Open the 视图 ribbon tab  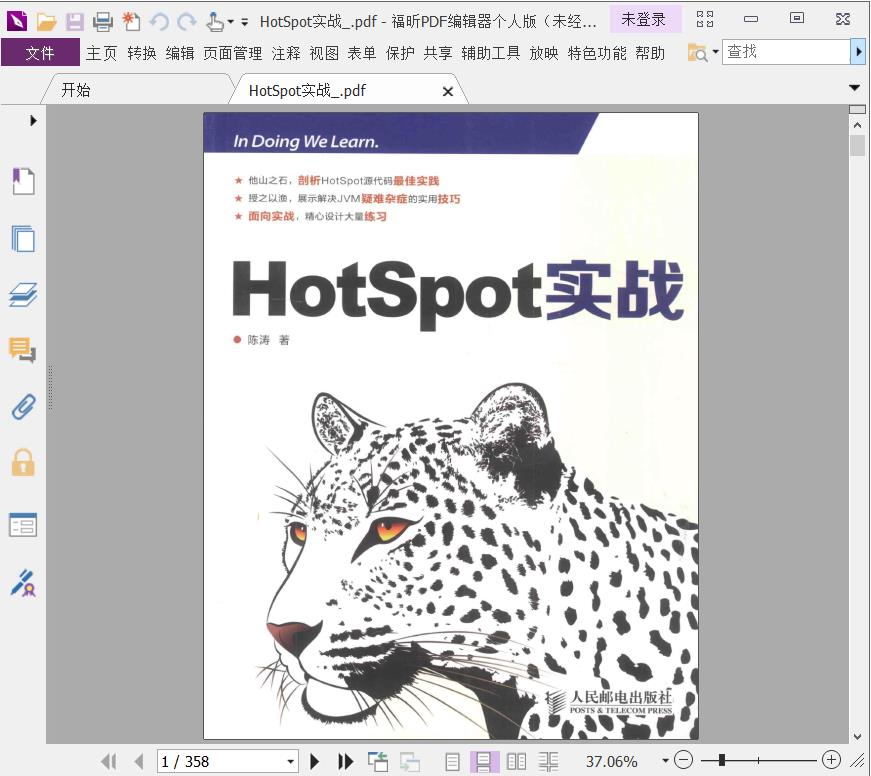pos(324,53)
